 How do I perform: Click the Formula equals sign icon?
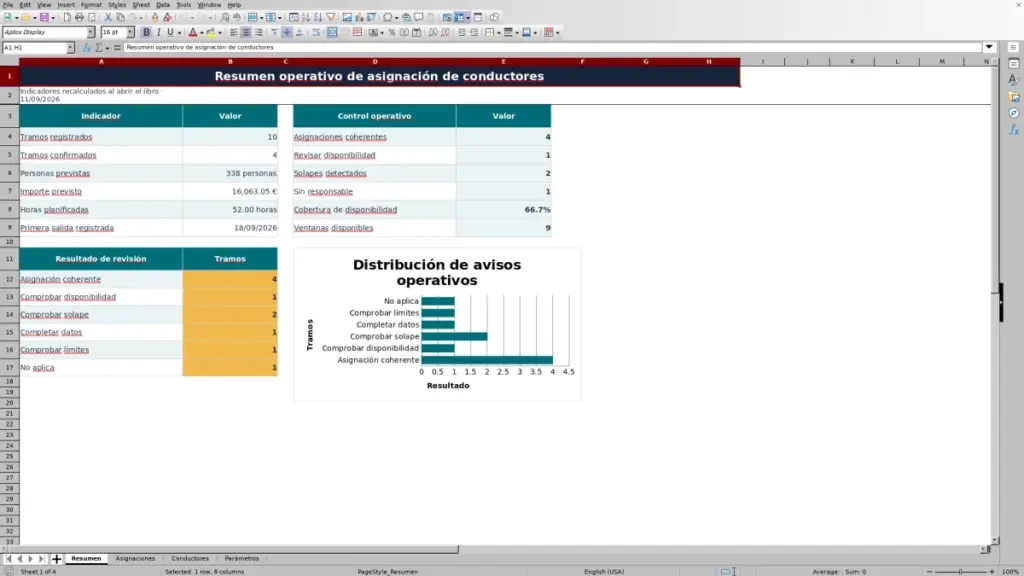click(x=117, y=48)
